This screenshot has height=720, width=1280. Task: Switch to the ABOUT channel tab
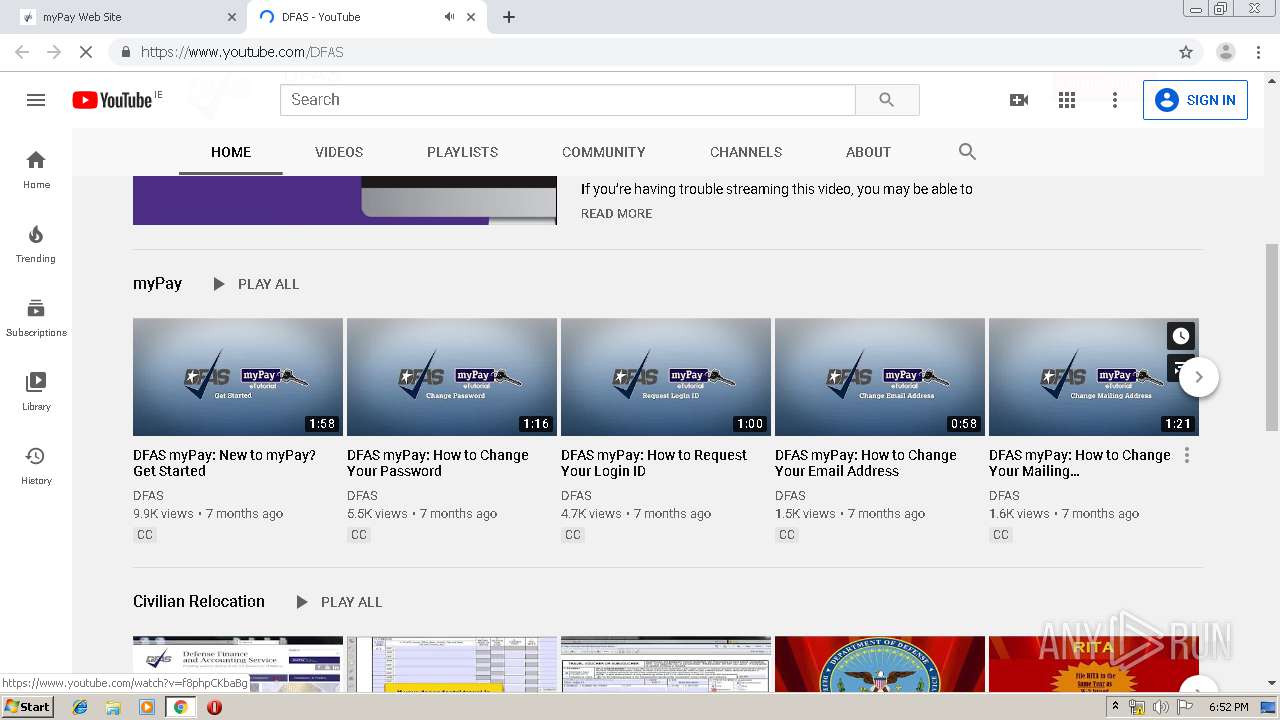point(868,152)
